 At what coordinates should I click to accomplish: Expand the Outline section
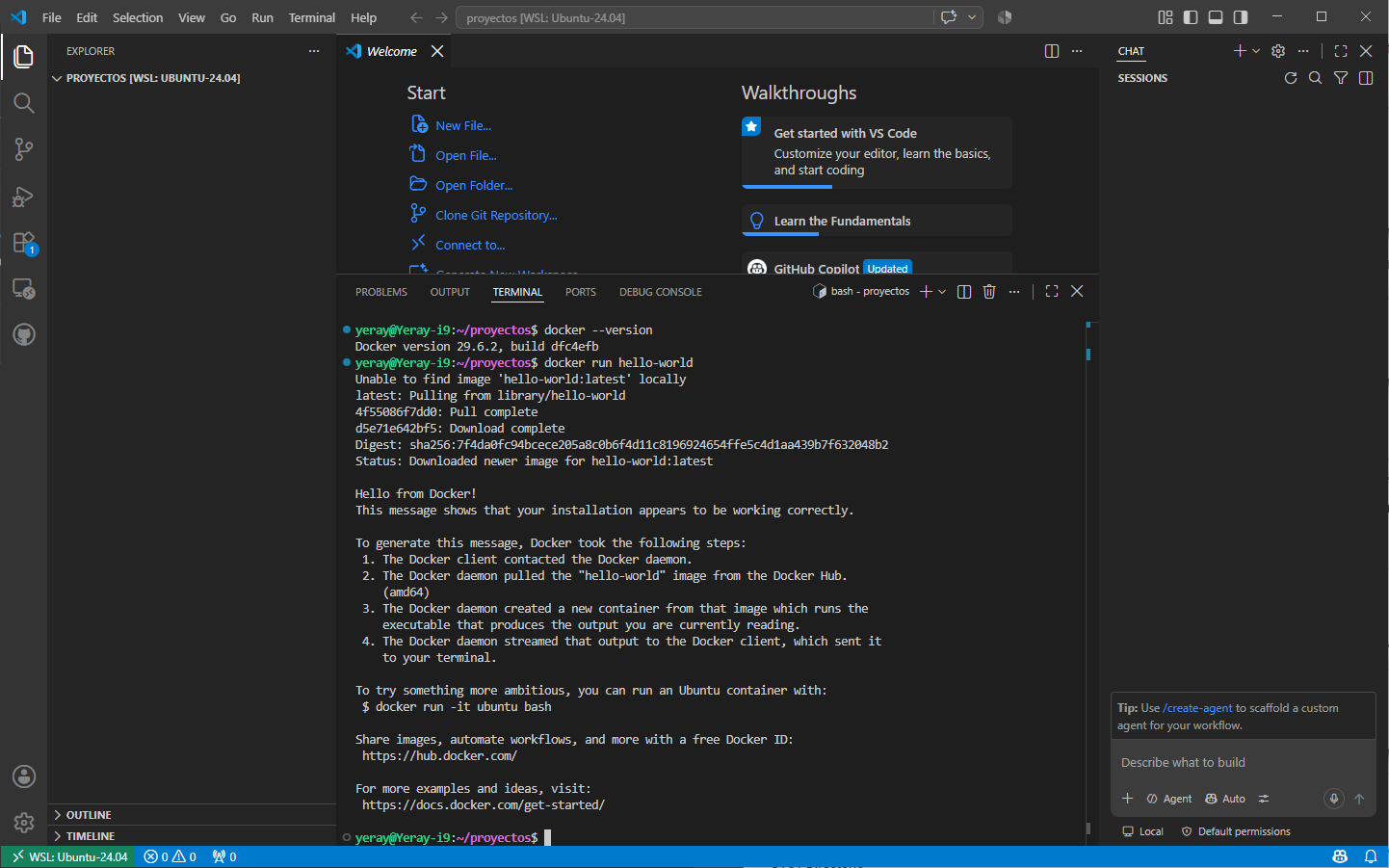pos(192,815)
